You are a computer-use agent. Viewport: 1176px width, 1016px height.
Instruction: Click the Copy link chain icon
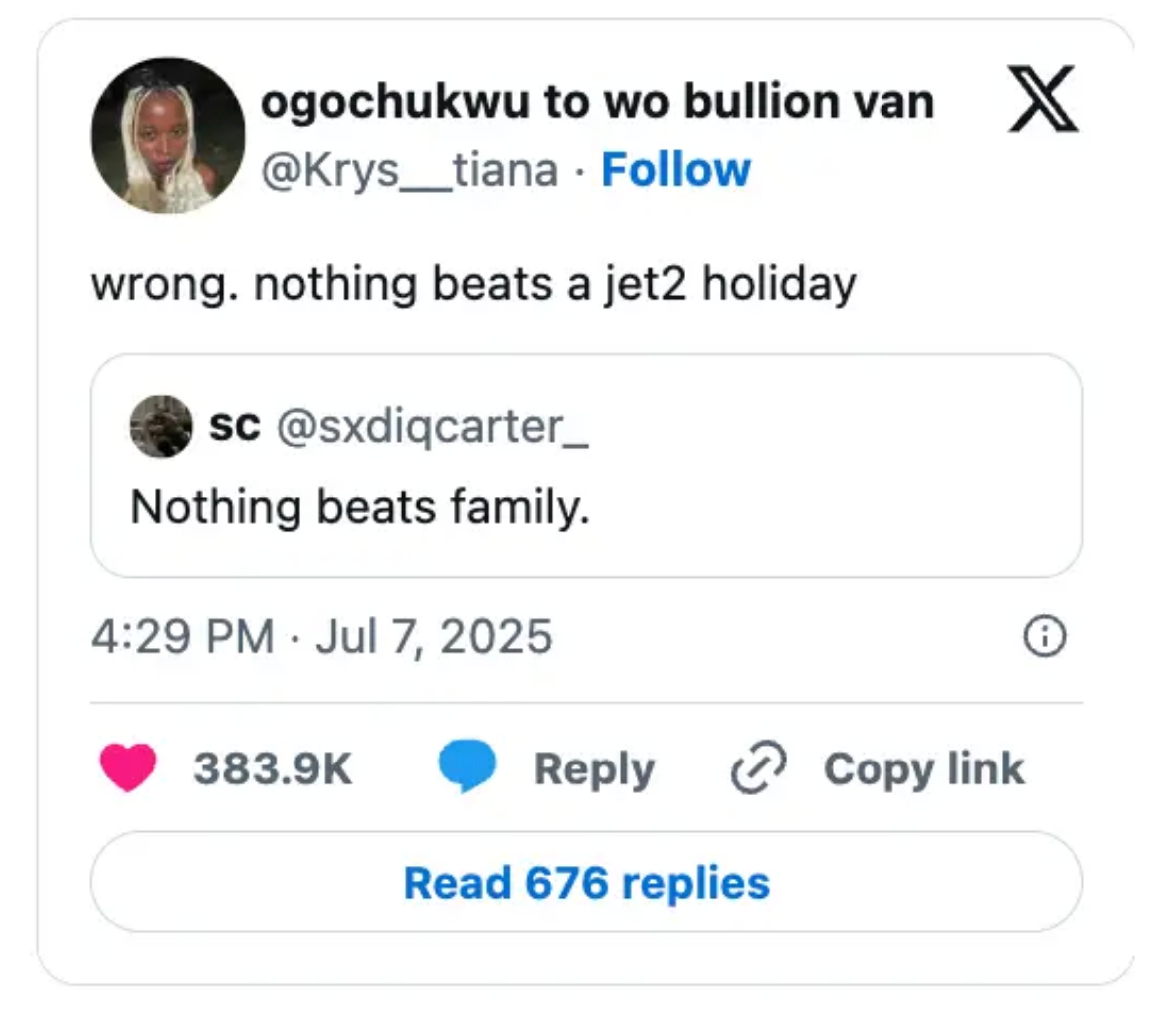[759, 767]
